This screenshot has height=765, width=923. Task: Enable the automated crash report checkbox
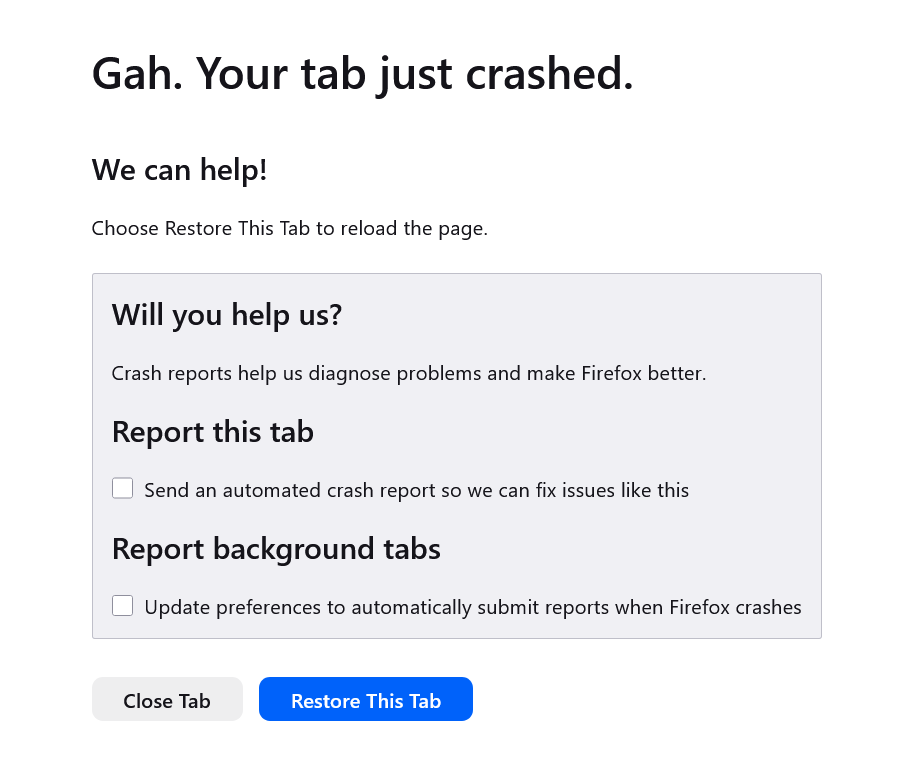[x=123, y=489]
